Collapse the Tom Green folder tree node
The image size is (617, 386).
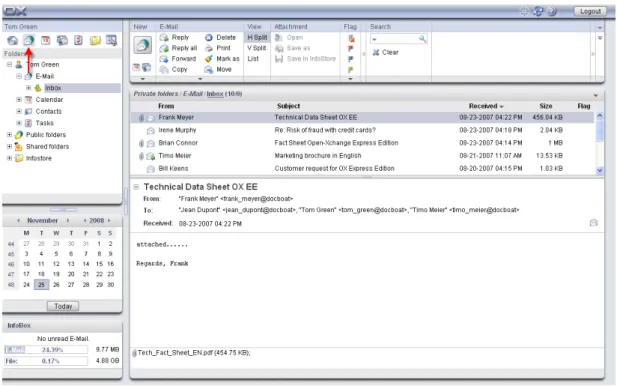[x=9, y=64]
